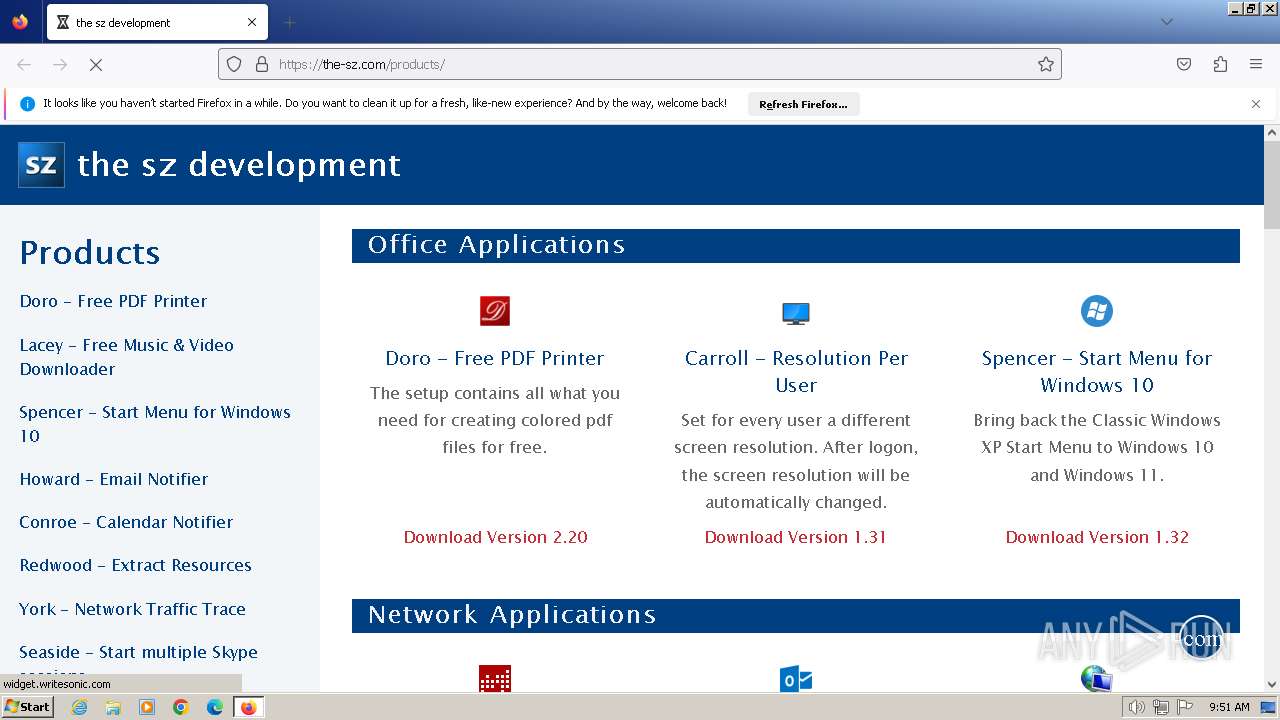
Task: Click the Office Applications section heading
Action: coord(496,245)
